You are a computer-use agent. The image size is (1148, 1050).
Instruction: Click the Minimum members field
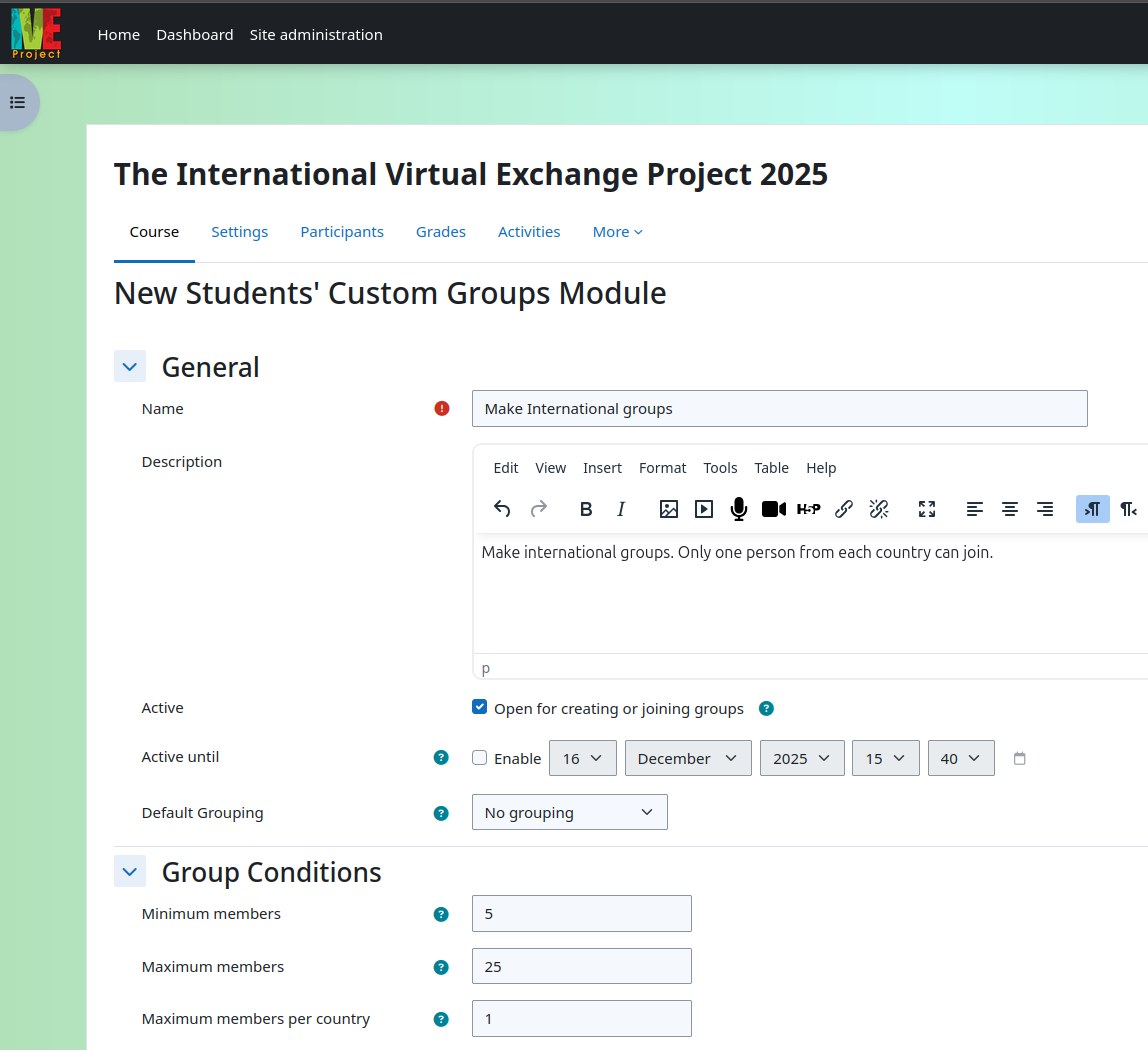[582, 914]
